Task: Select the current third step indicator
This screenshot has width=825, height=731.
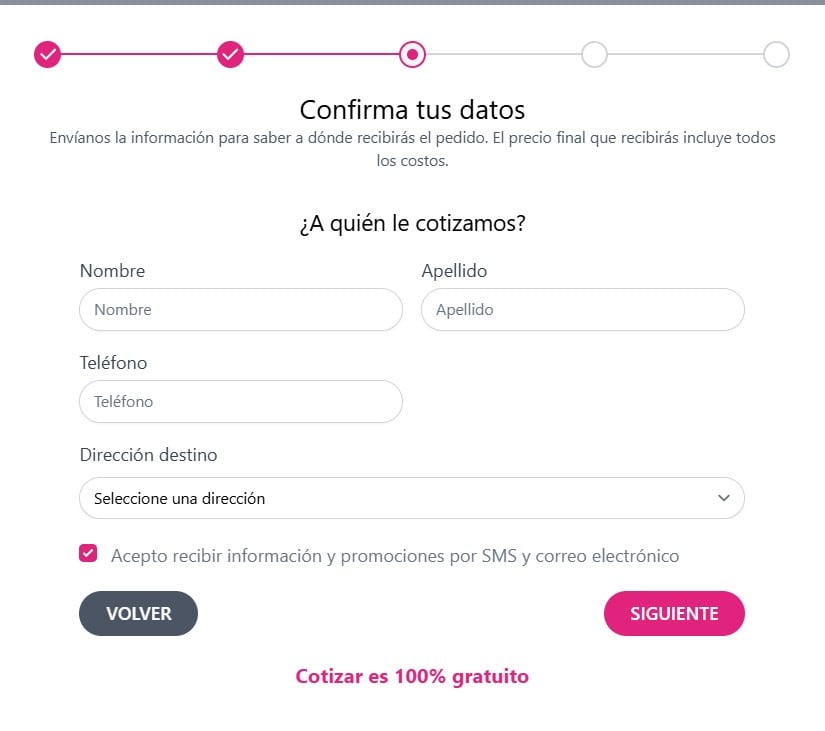Action: (412, 54)
